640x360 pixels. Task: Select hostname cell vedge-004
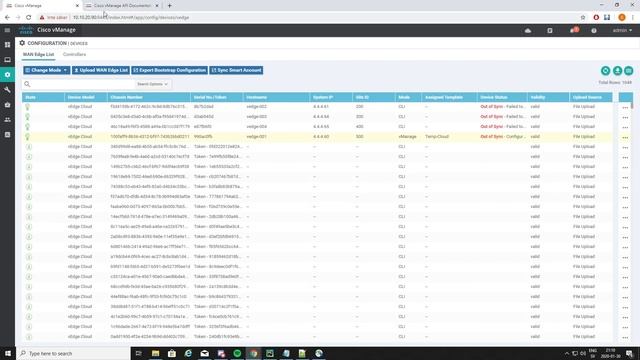pyautogui.click(x=256, y=127)
